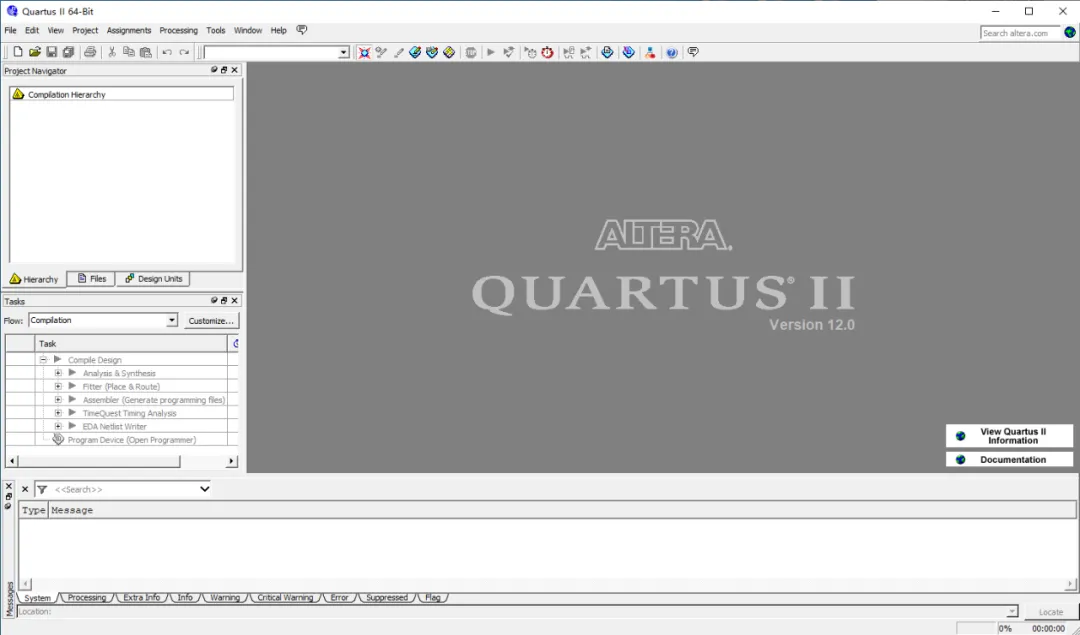Click the Save floppy disk icon
The width and height of the screenshot is (1080, 635).
pos(52,52)
